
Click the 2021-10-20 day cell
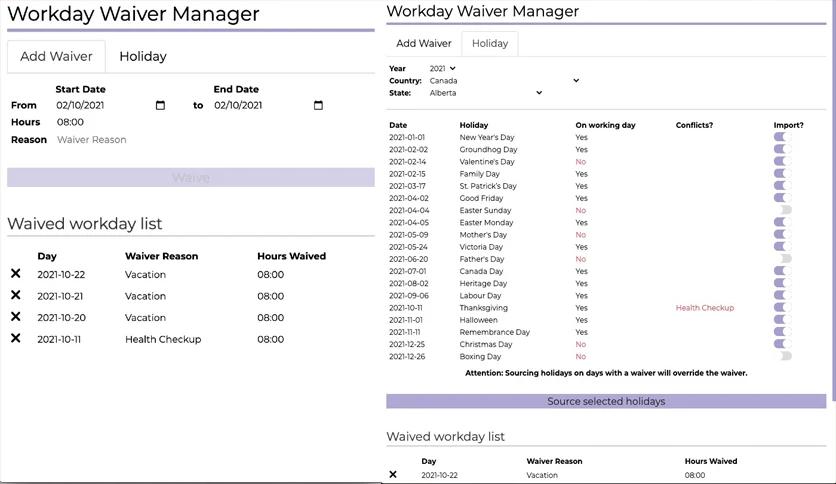point(61,318)
